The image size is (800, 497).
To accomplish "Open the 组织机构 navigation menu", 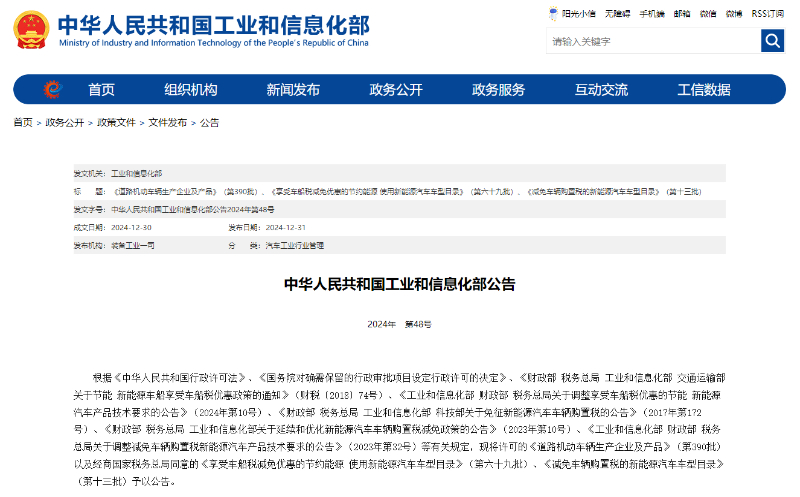I will tap(190, 89).
